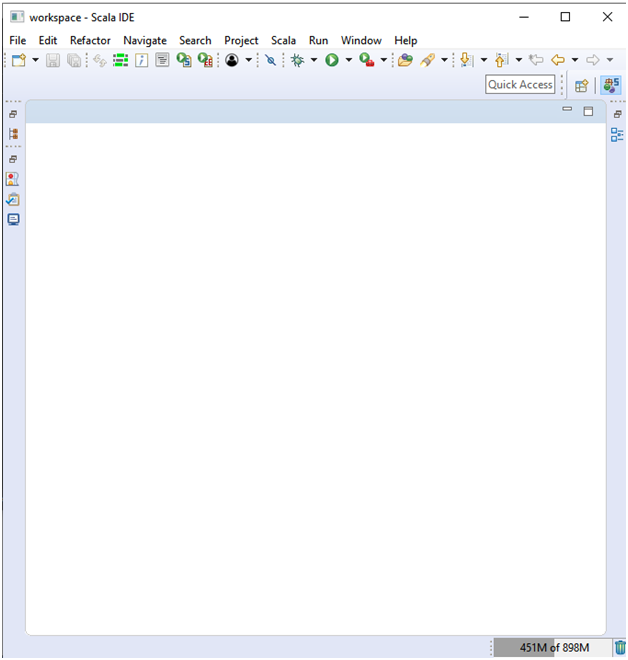This screenshot has width=628, height=660.
Task: Open the Project menu
Action: [241, 40]
